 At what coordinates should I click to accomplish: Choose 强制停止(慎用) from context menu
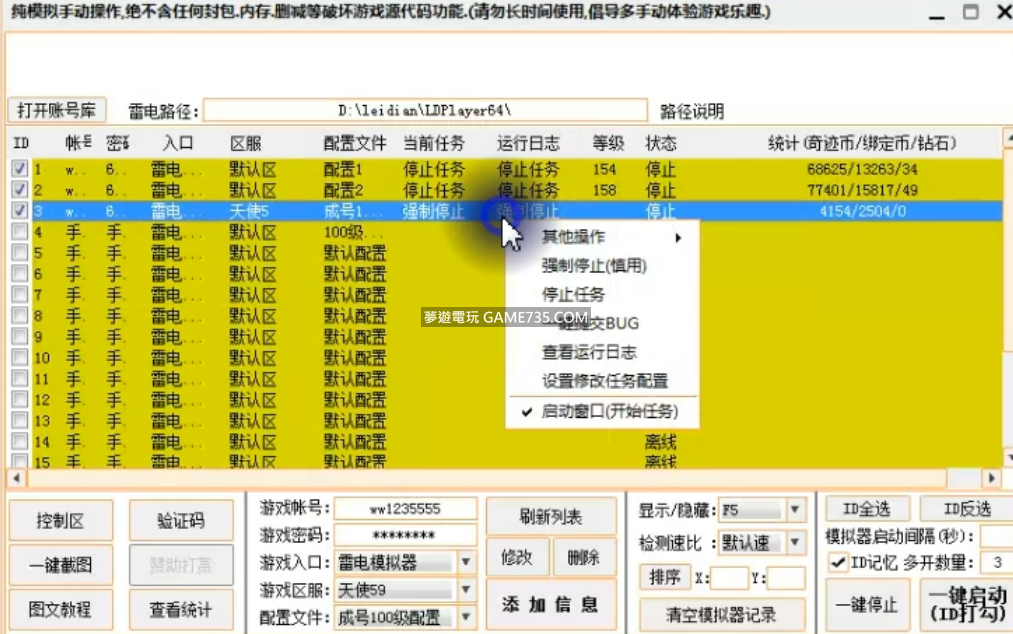pyautogui.click(x=594, y=266)
